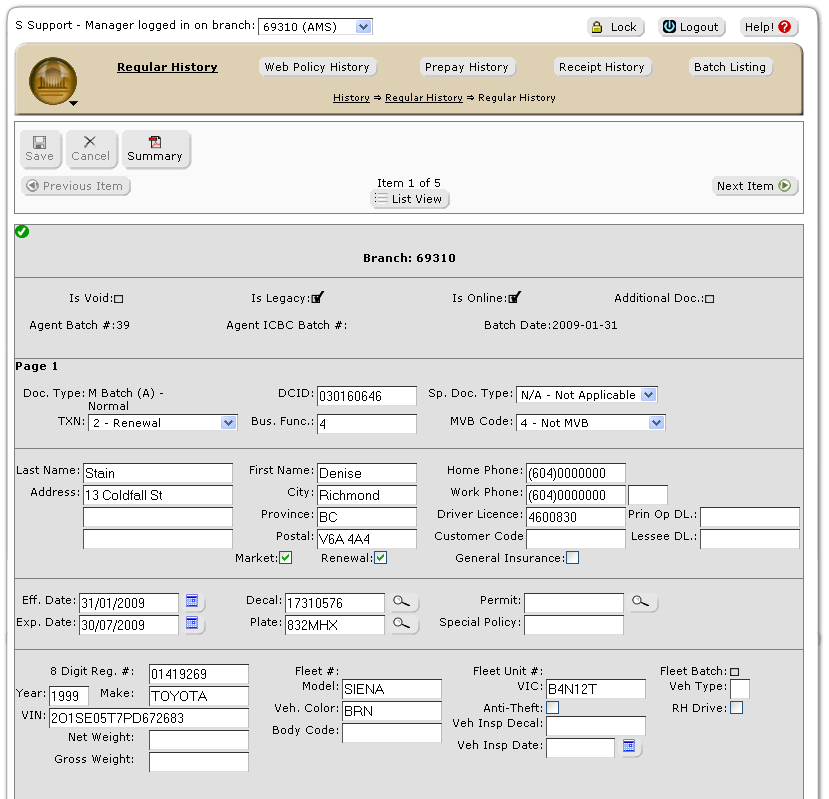
Task: Open the Batch Listing tab
Action: (730, 67)
